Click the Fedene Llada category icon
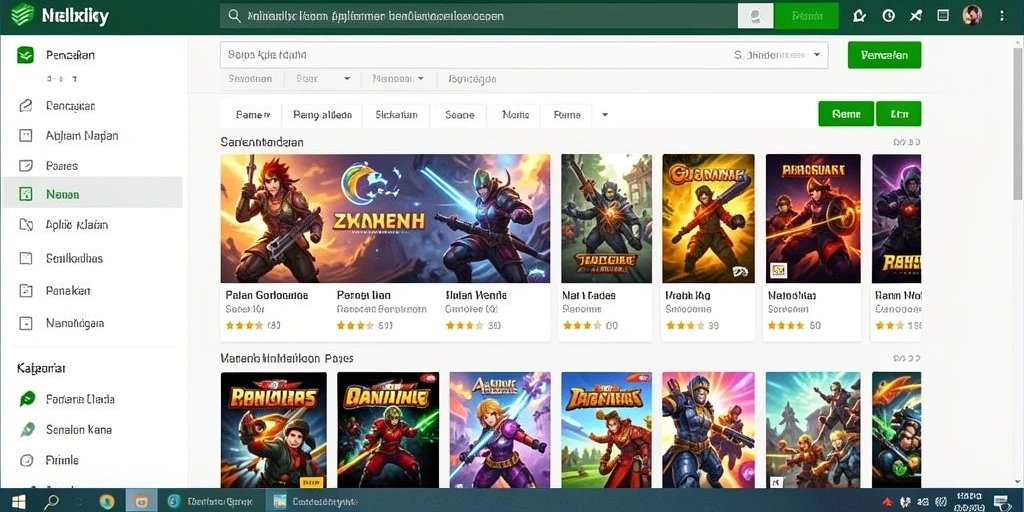Image resolution: width=1024 pixels, height=512 pixels. [x=27, y=399]
